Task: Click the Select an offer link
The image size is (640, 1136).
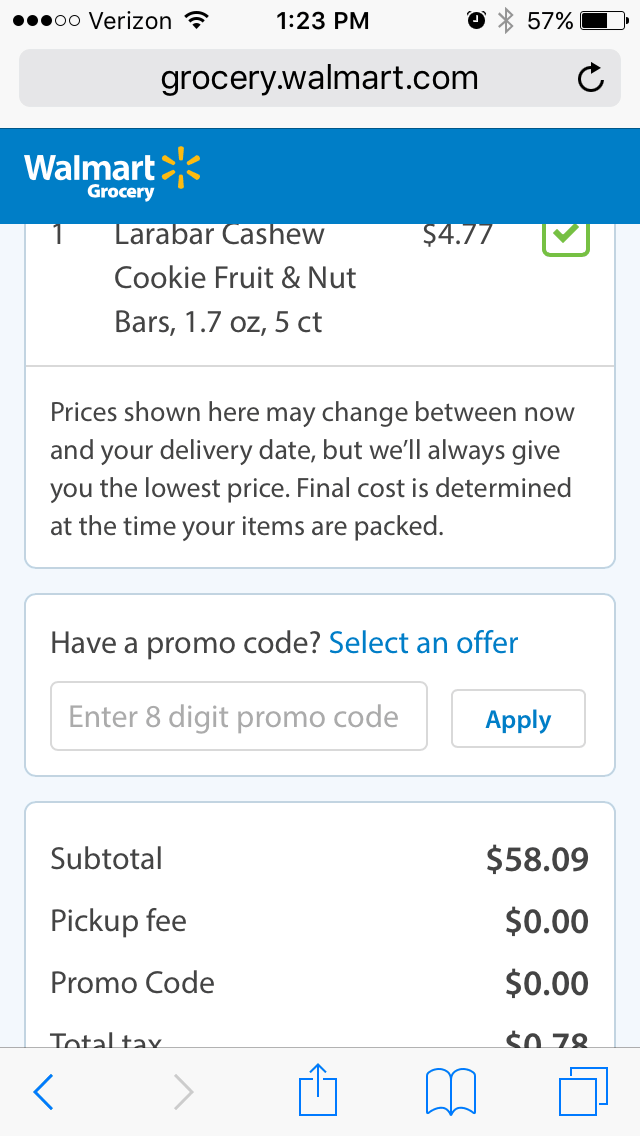Action: [x=423, y=643]
